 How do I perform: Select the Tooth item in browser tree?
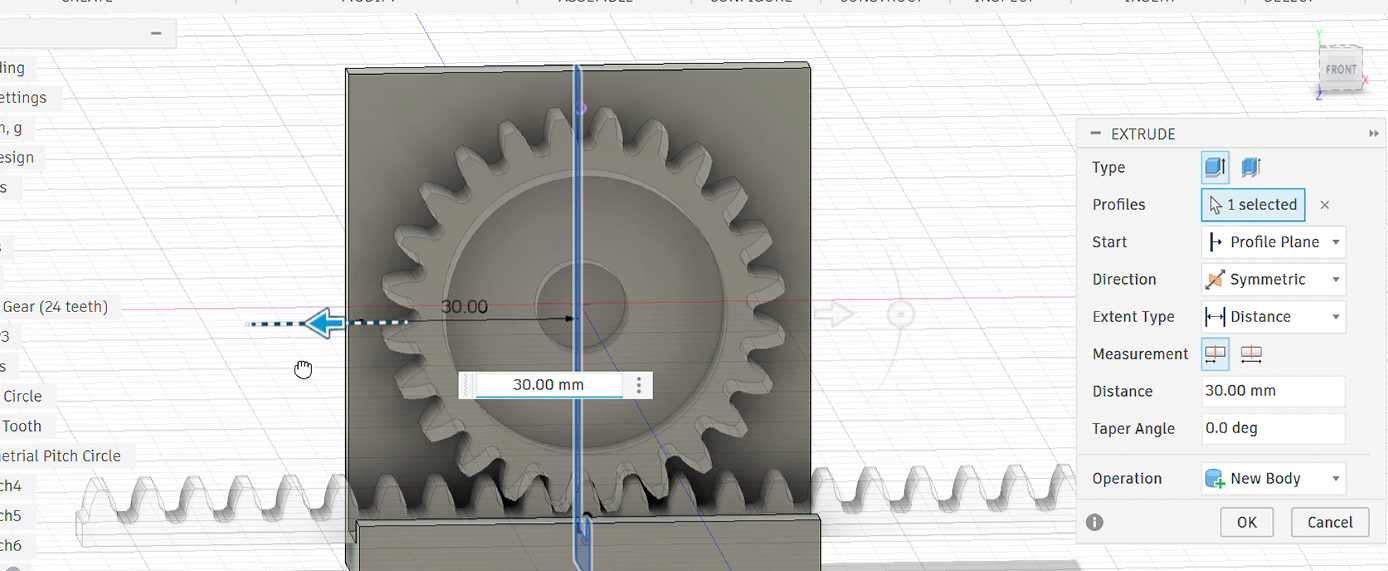pos(22,426)
